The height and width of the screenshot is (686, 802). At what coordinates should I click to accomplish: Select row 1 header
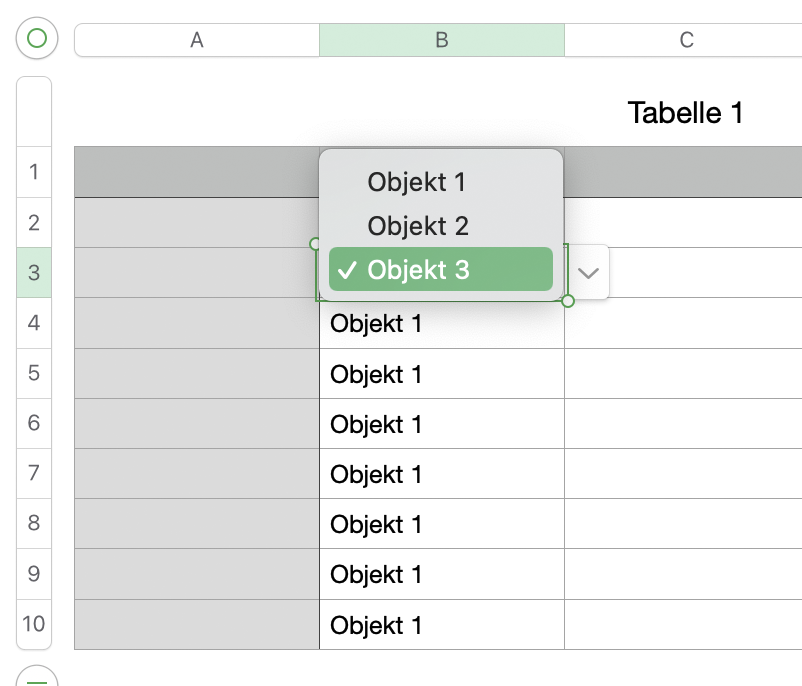(34, 172)
